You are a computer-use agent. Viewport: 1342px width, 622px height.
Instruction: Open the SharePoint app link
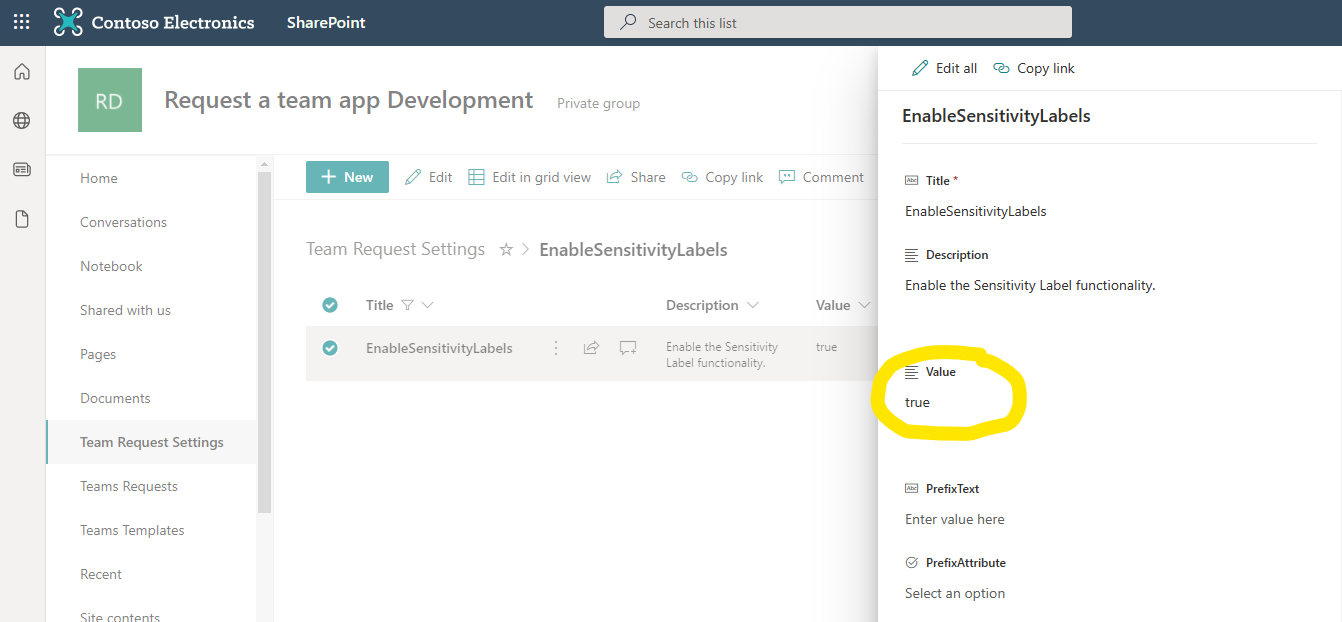pos(326,22)
